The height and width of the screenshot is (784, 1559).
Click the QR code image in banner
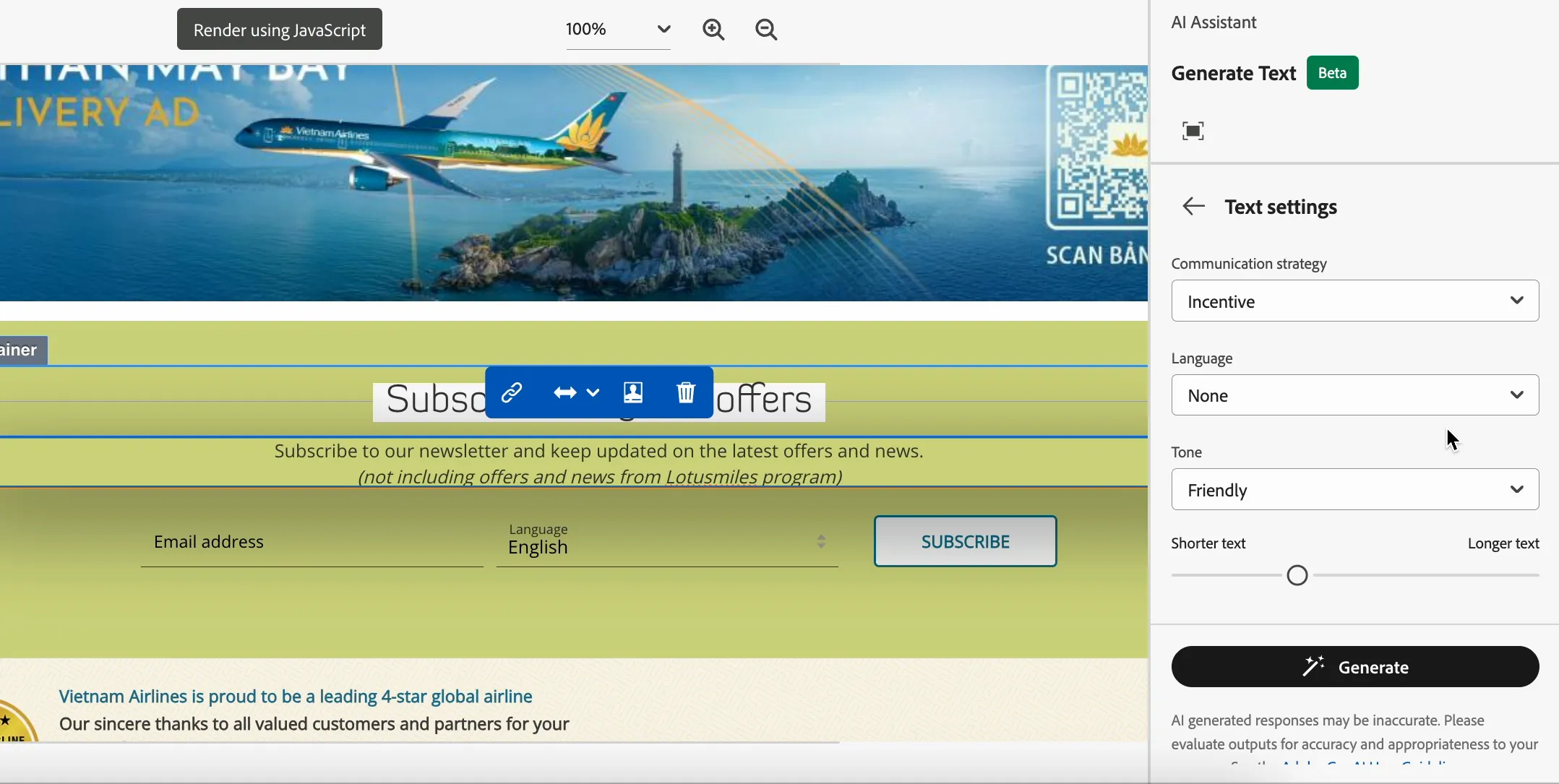[x=1097, y=146]
